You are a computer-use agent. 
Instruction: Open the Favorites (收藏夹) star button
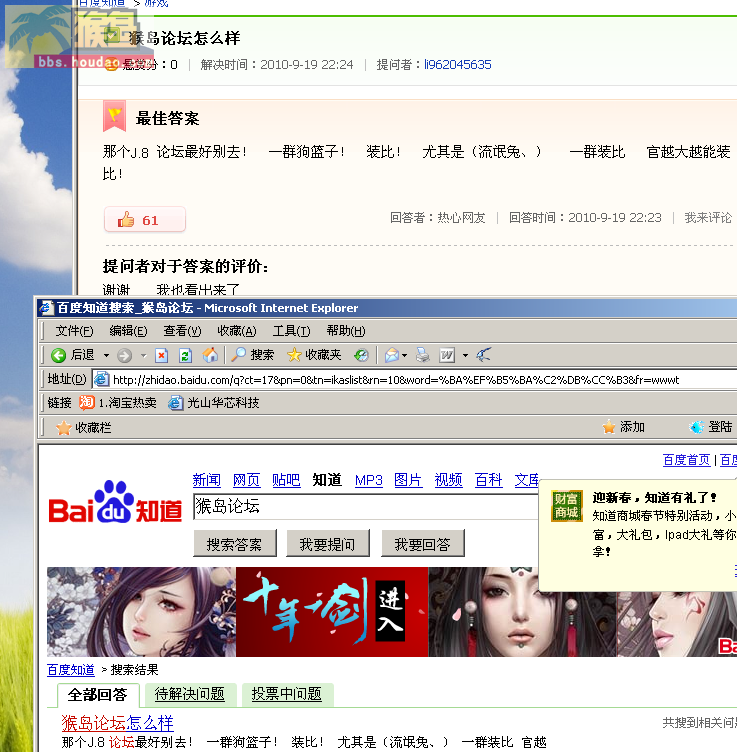pyautogui.click(x=314, y=355)
